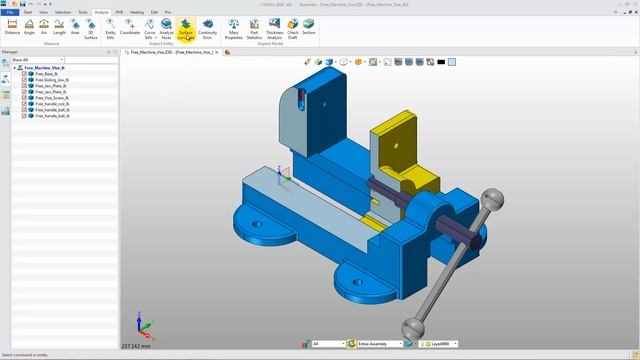This screenshot has height=360, width=640.
Task: Switch to the Tools ribbon tab
Action: 82,12
